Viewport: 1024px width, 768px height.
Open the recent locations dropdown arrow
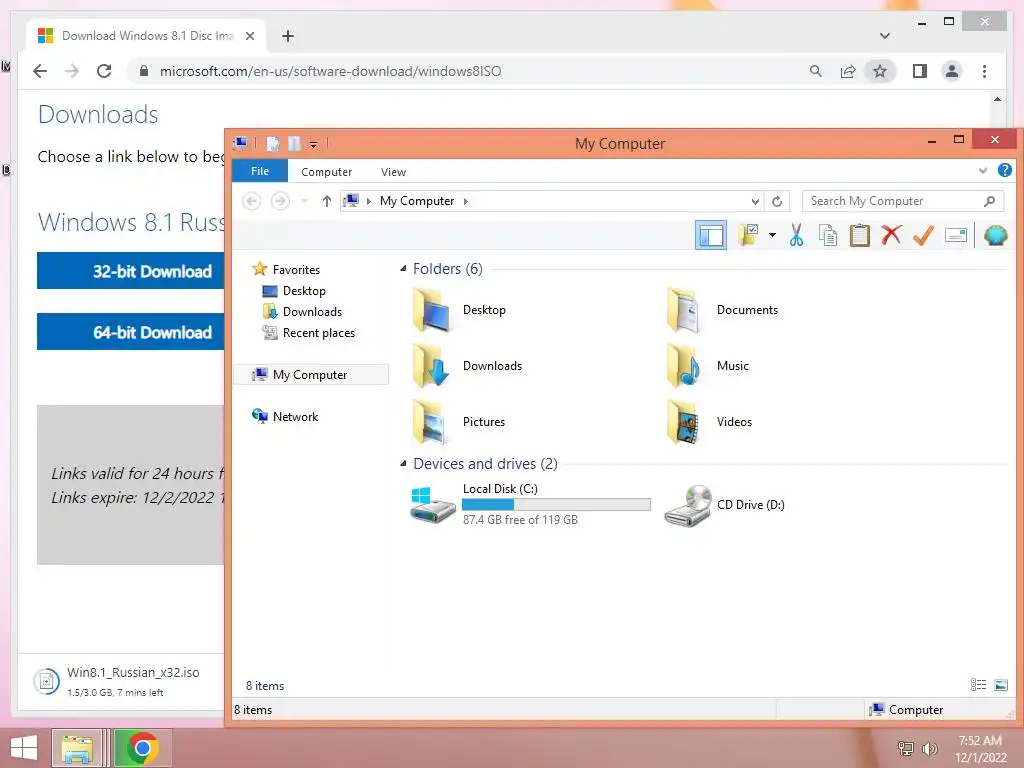point(304,201)
